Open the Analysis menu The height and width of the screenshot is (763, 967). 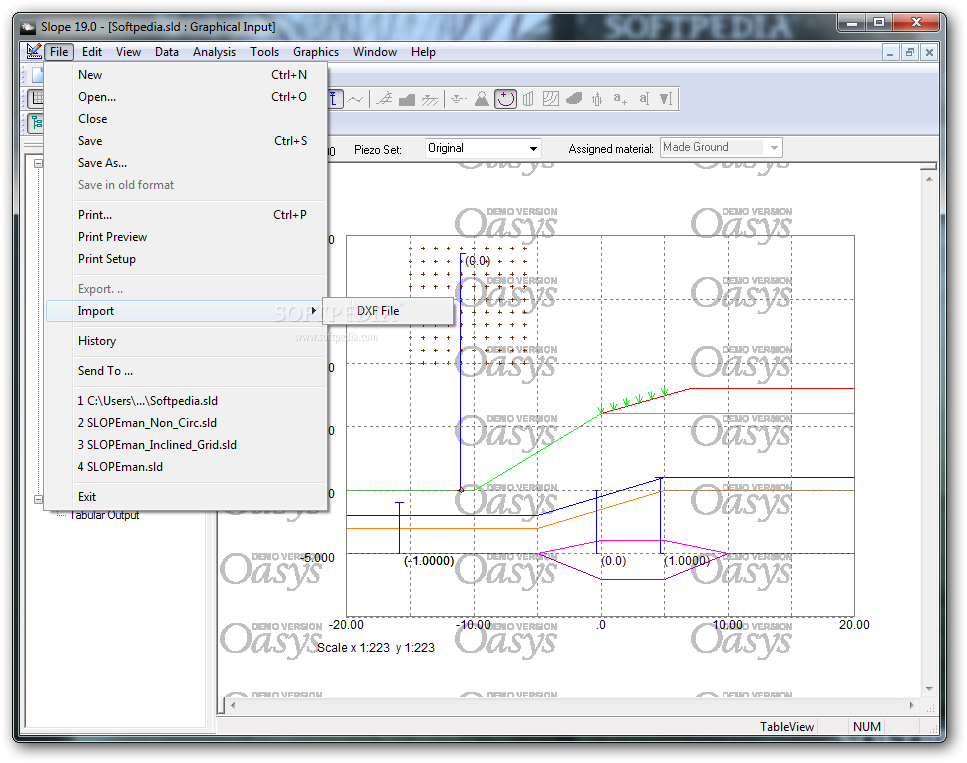tap(214, 52)
